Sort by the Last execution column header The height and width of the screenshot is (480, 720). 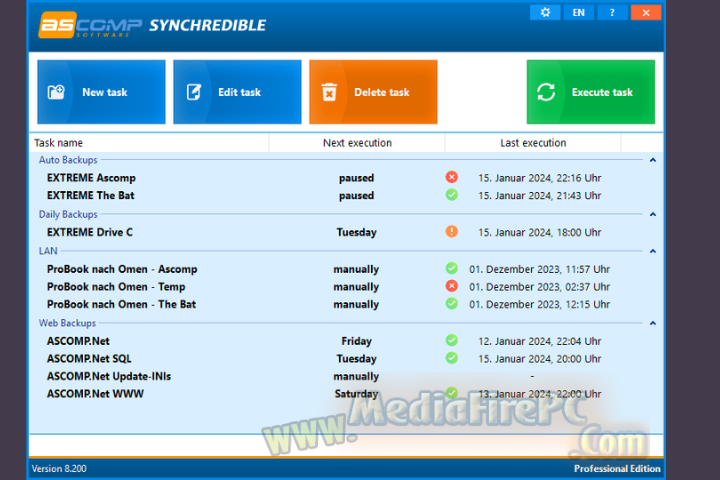pos(533,143)
